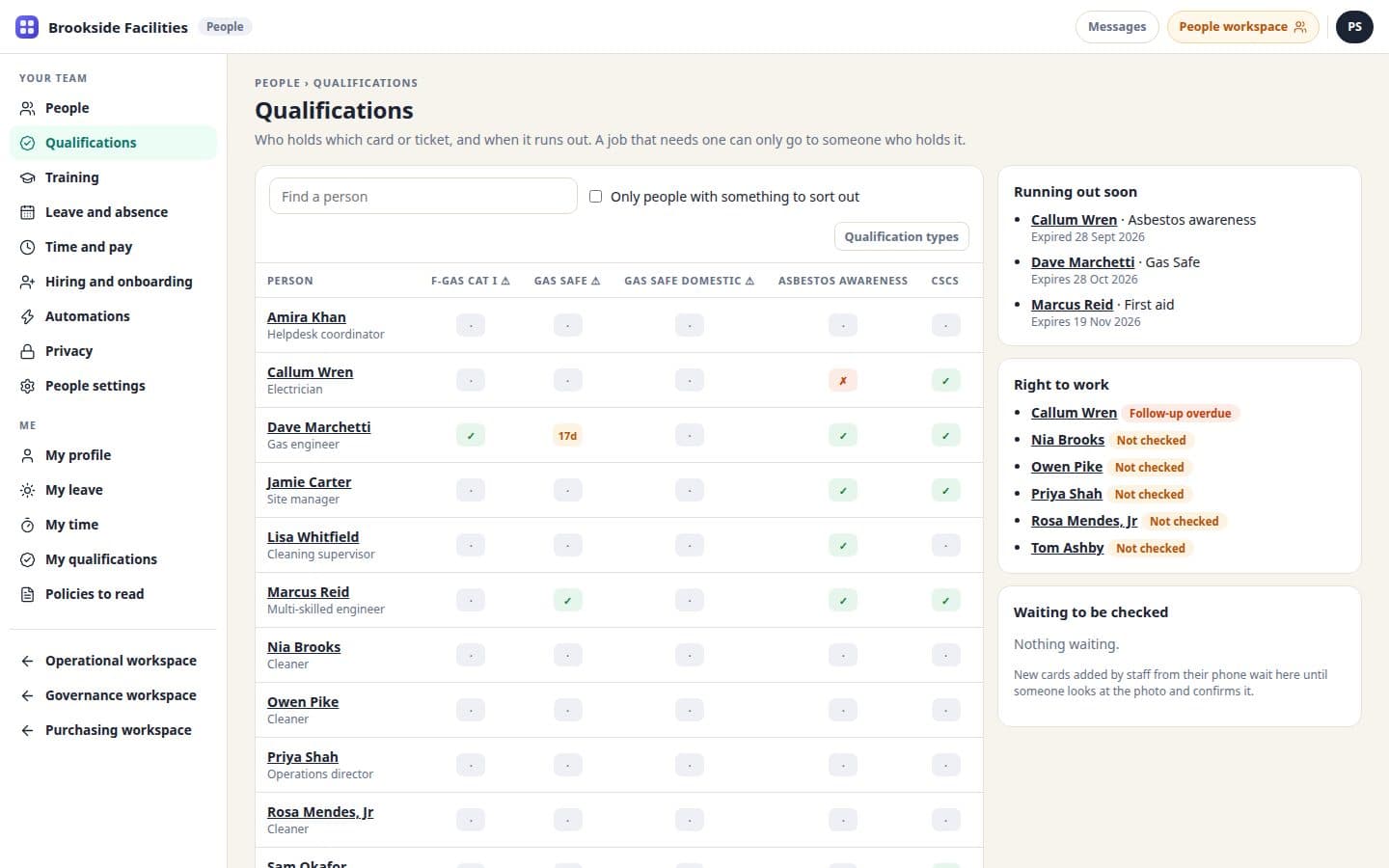Click the Operational workspace back arrow icon
Screen dimensions: 1389x868
(x=28, y=661)
